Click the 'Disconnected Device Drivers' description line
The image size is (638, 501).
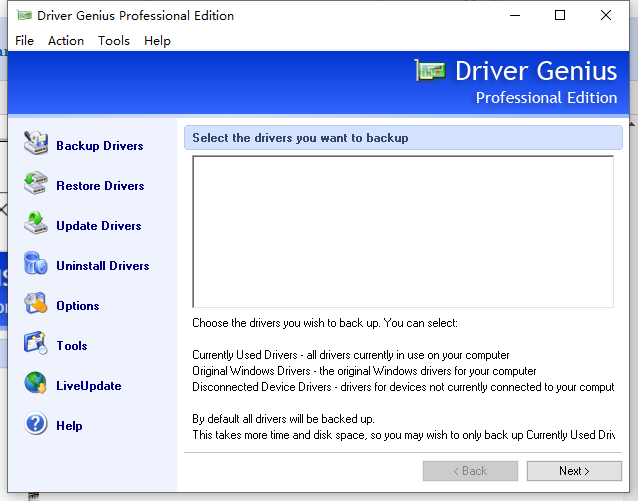pyautogui.click(x=403, y=387)
